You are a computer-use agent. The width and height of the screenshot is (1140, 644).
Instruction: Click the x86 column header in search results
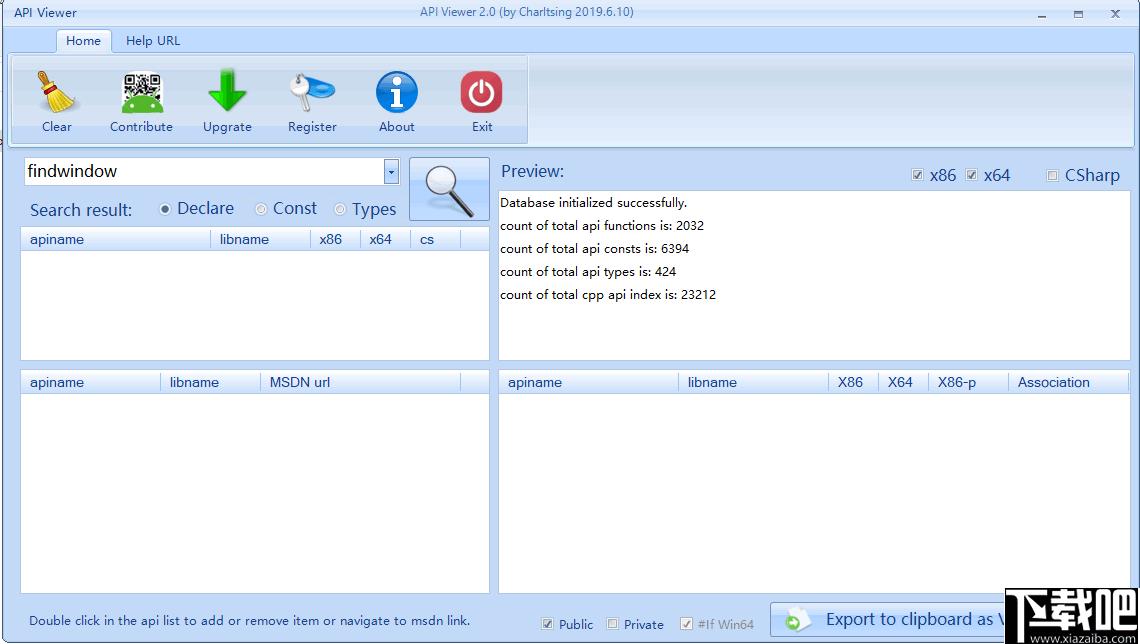point(335,239)
